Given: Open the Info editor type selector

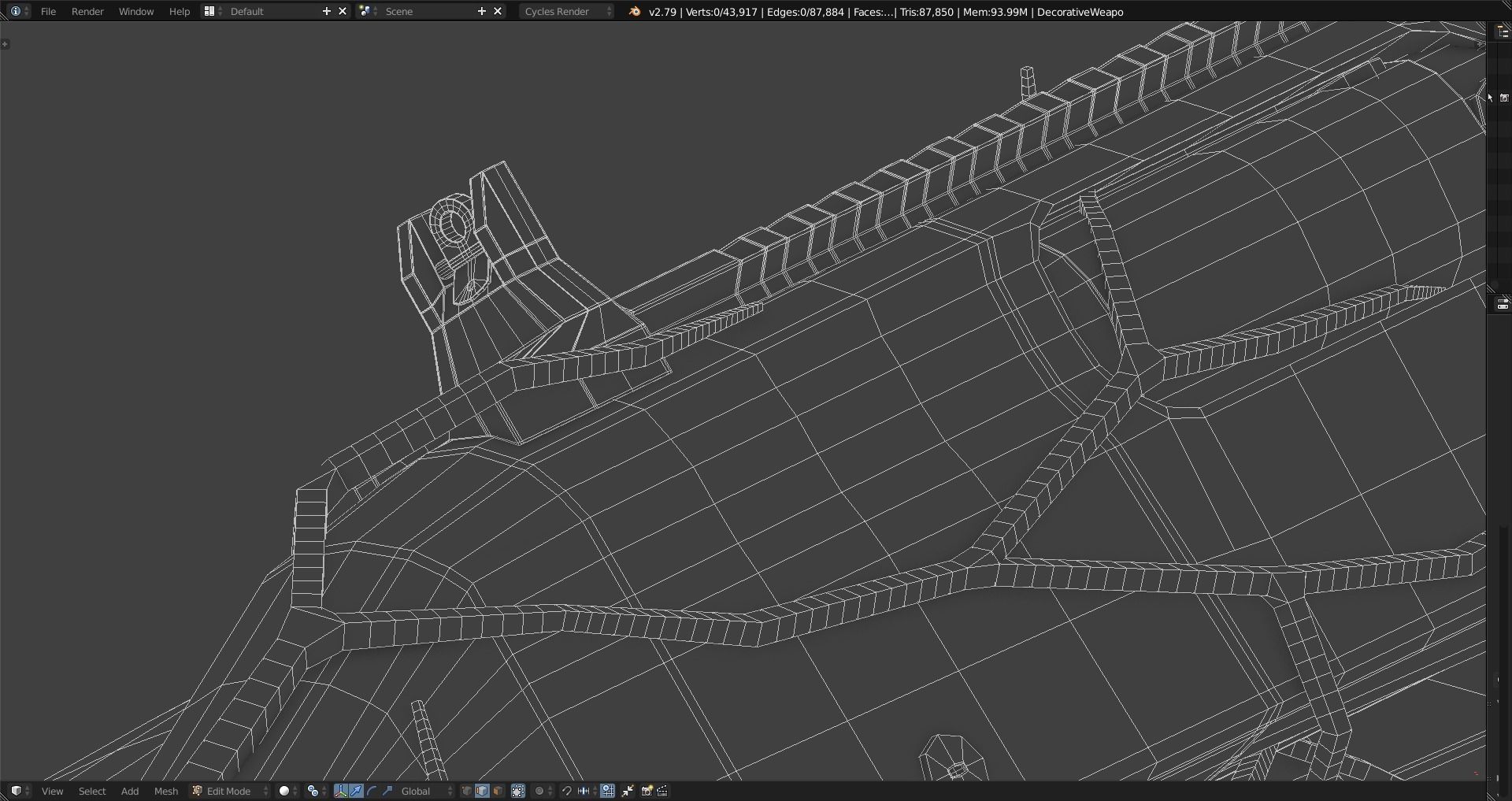Looking at the screenshot, I should pos(19,11).
